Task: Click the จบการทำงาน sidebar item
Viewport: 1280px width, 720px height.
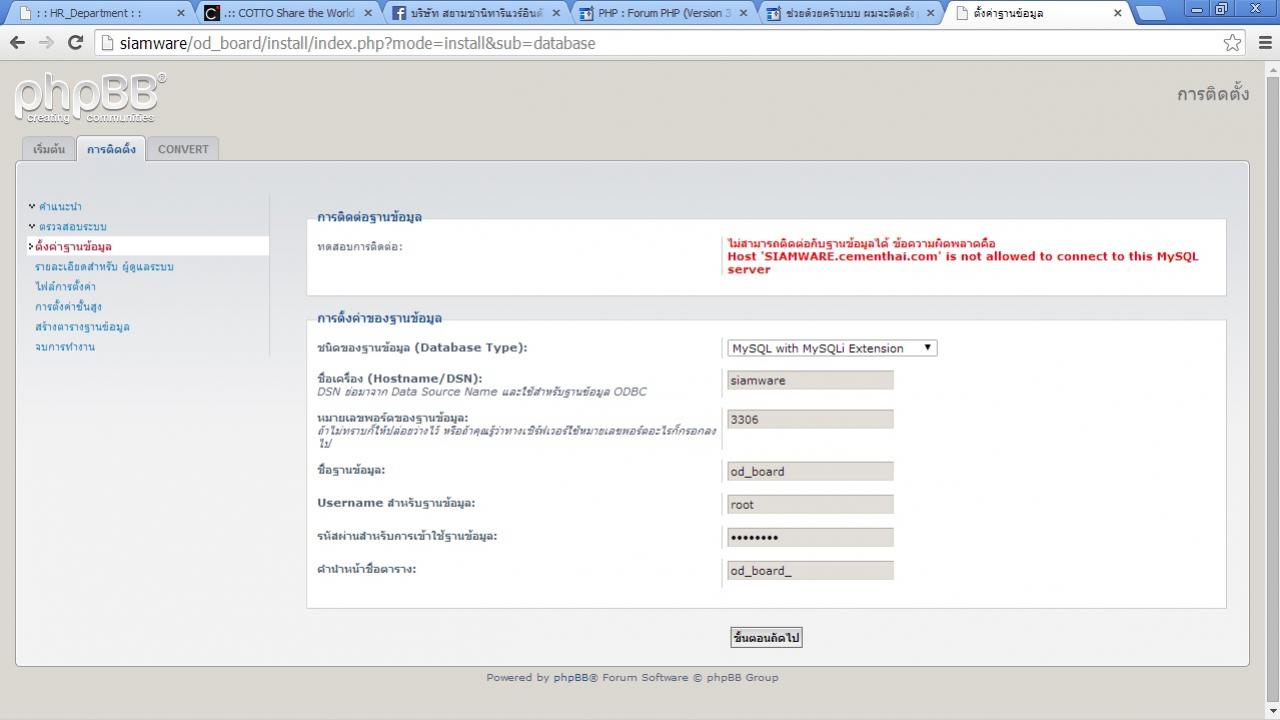Action: coord(65,346)
